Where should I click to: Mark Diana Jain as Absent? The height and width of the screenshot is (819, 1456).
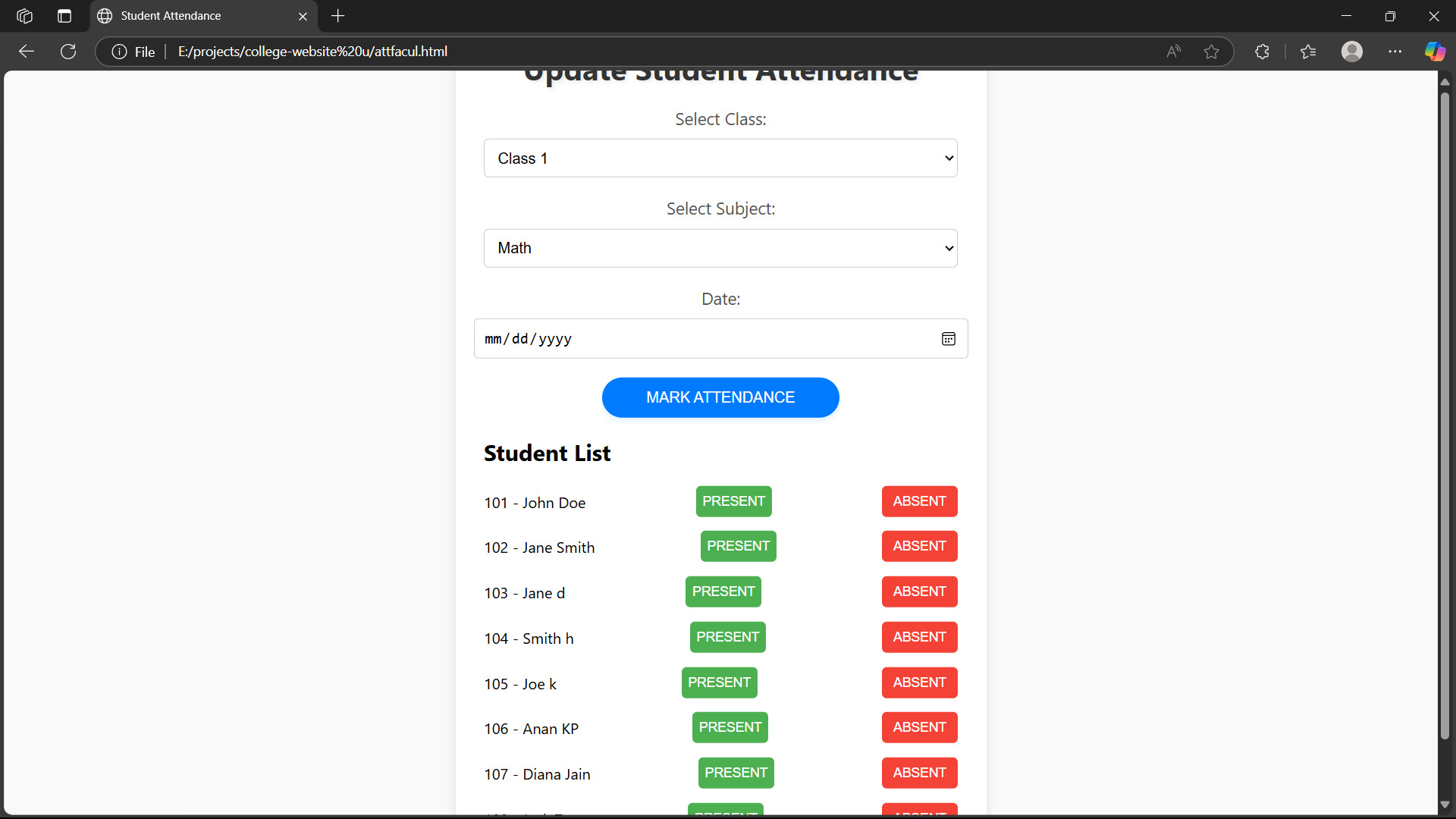919,773
